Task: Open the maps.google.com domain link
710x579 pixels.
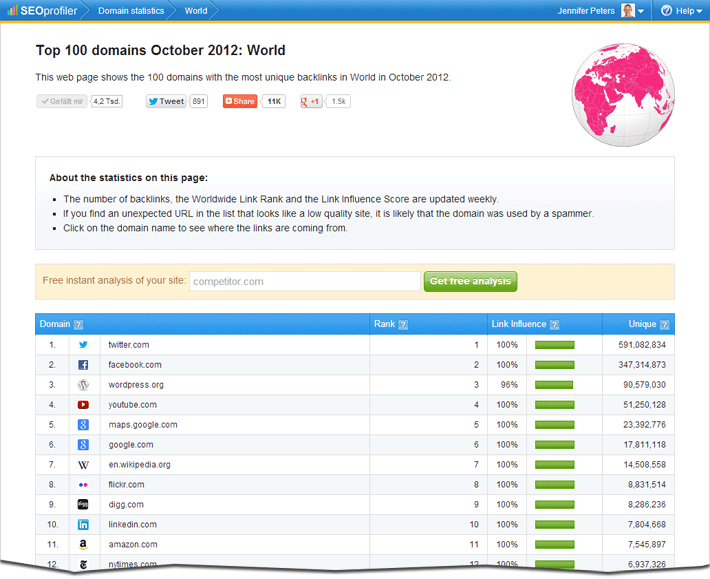Action: pos(143,425)
